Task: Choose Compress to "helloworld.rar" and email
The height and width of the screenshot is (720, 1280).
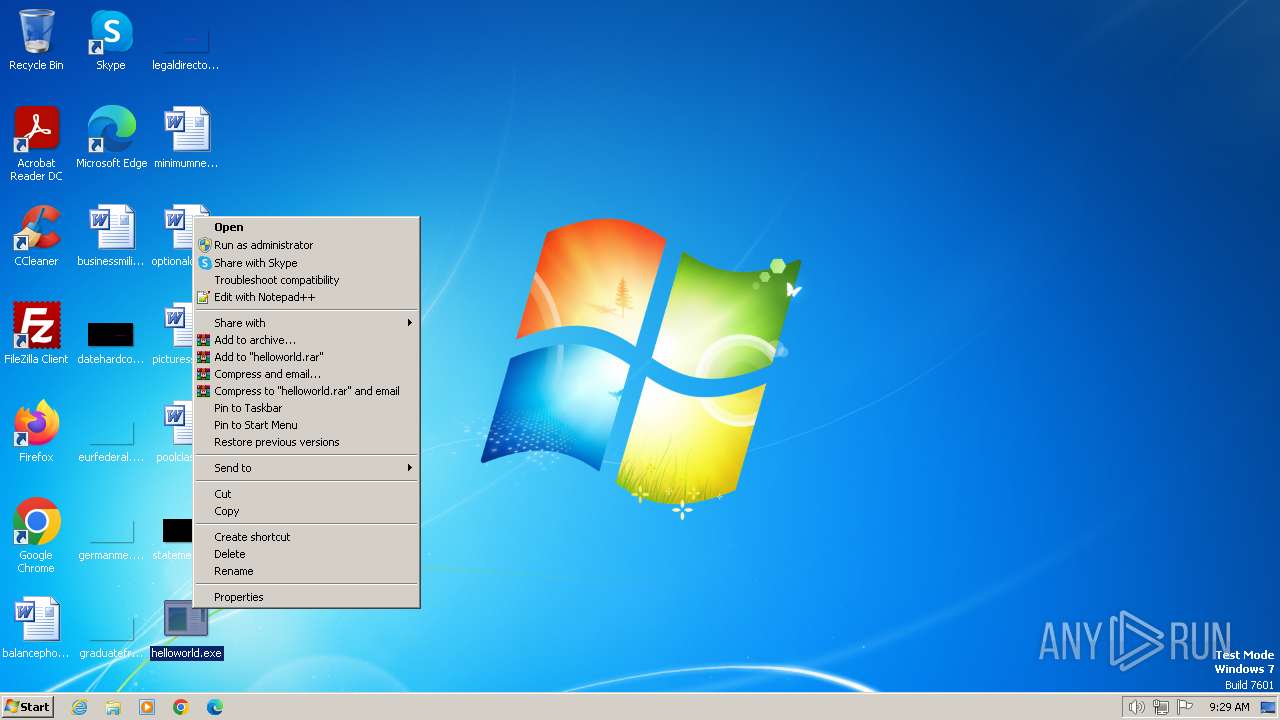Action: [x=307, y=391]
